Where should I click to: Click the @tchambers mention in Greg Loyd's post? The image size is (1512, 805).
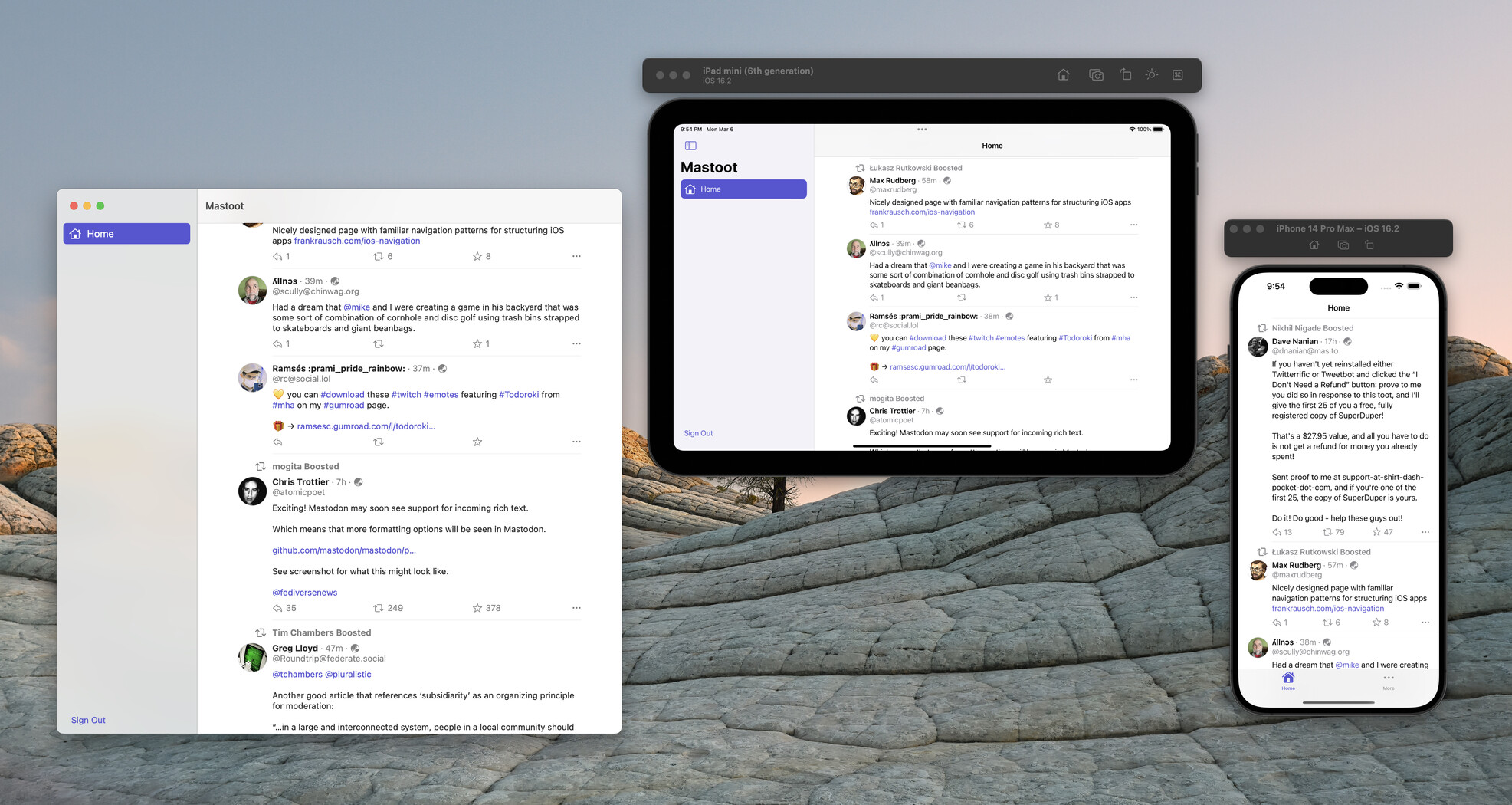297,674
